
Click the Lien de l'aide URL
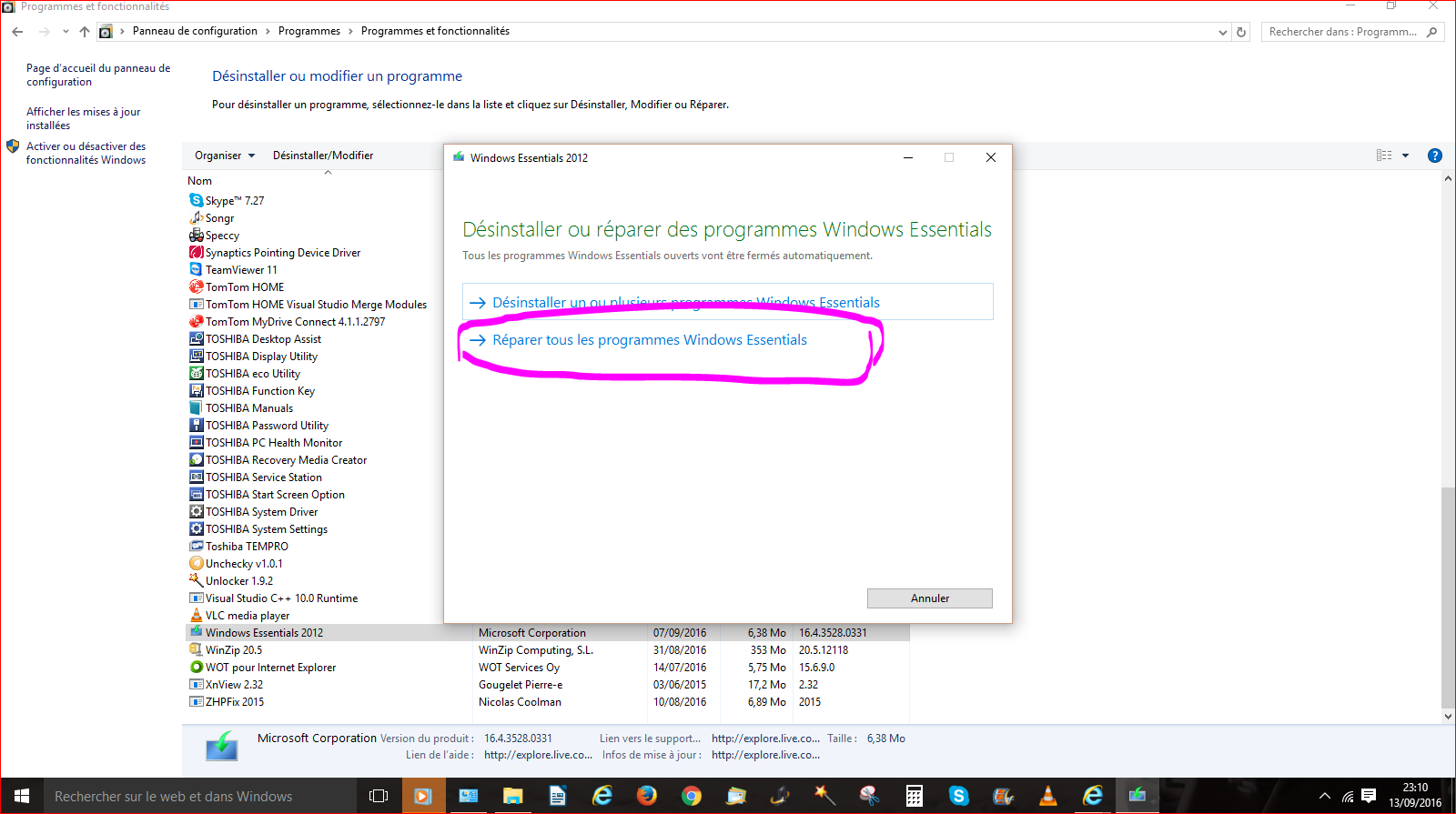538,755
